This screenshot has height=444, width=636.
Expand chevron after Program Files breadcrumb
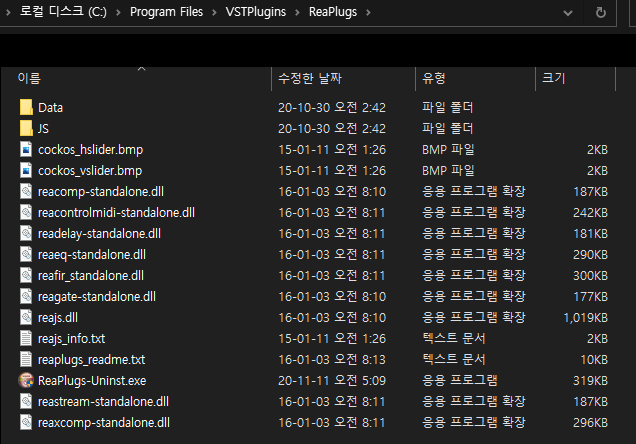(214, 13)
